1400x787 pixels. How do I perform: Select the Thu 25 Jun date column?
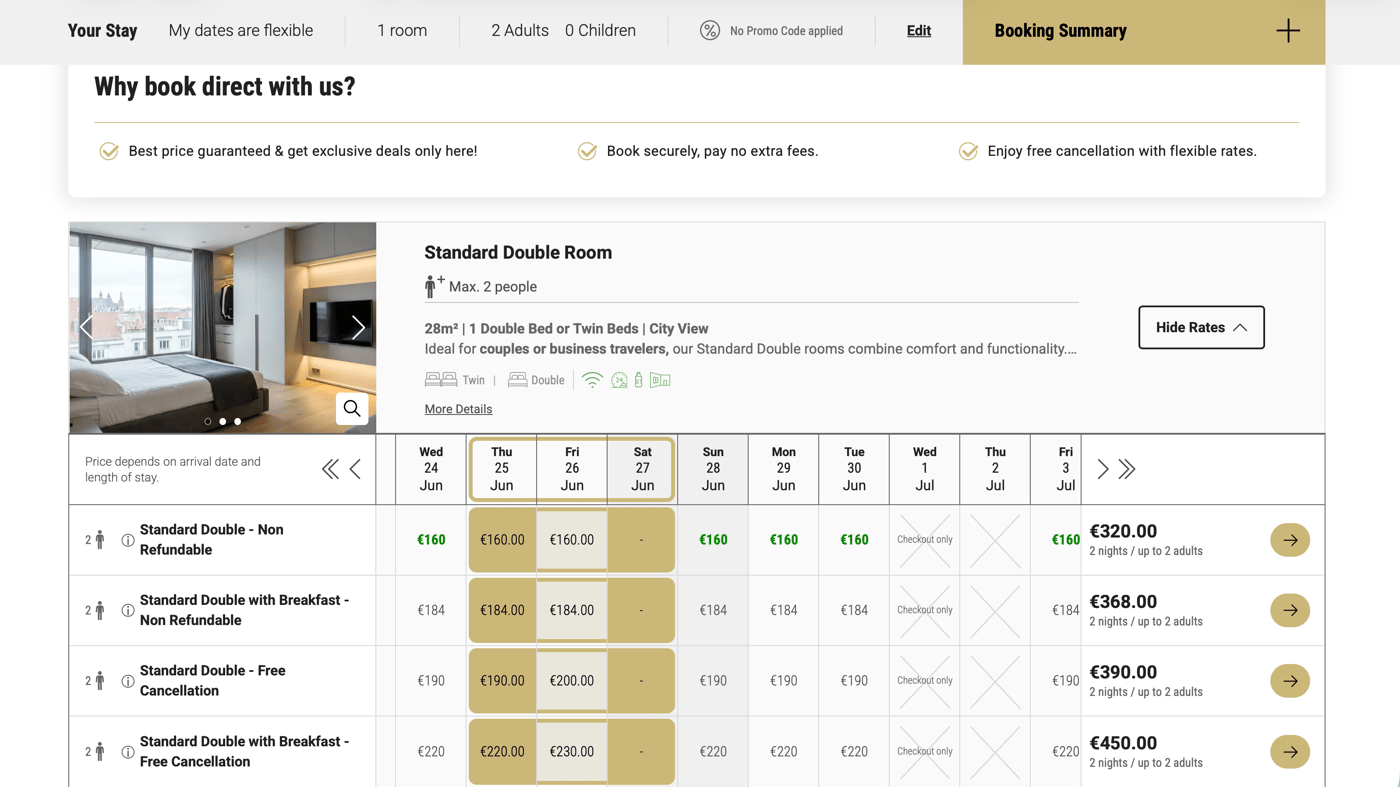point(502,469)
